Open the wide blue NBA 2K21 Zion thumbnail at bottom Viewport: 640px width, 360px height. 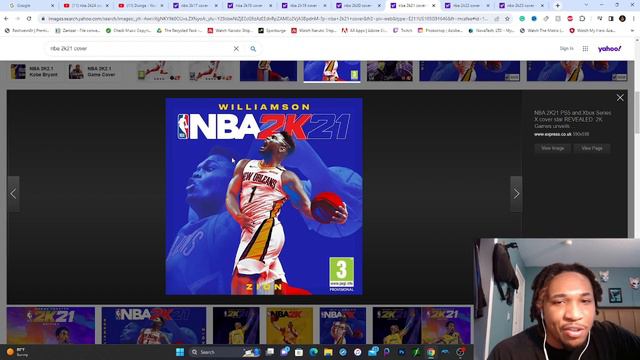pos(154,326)
